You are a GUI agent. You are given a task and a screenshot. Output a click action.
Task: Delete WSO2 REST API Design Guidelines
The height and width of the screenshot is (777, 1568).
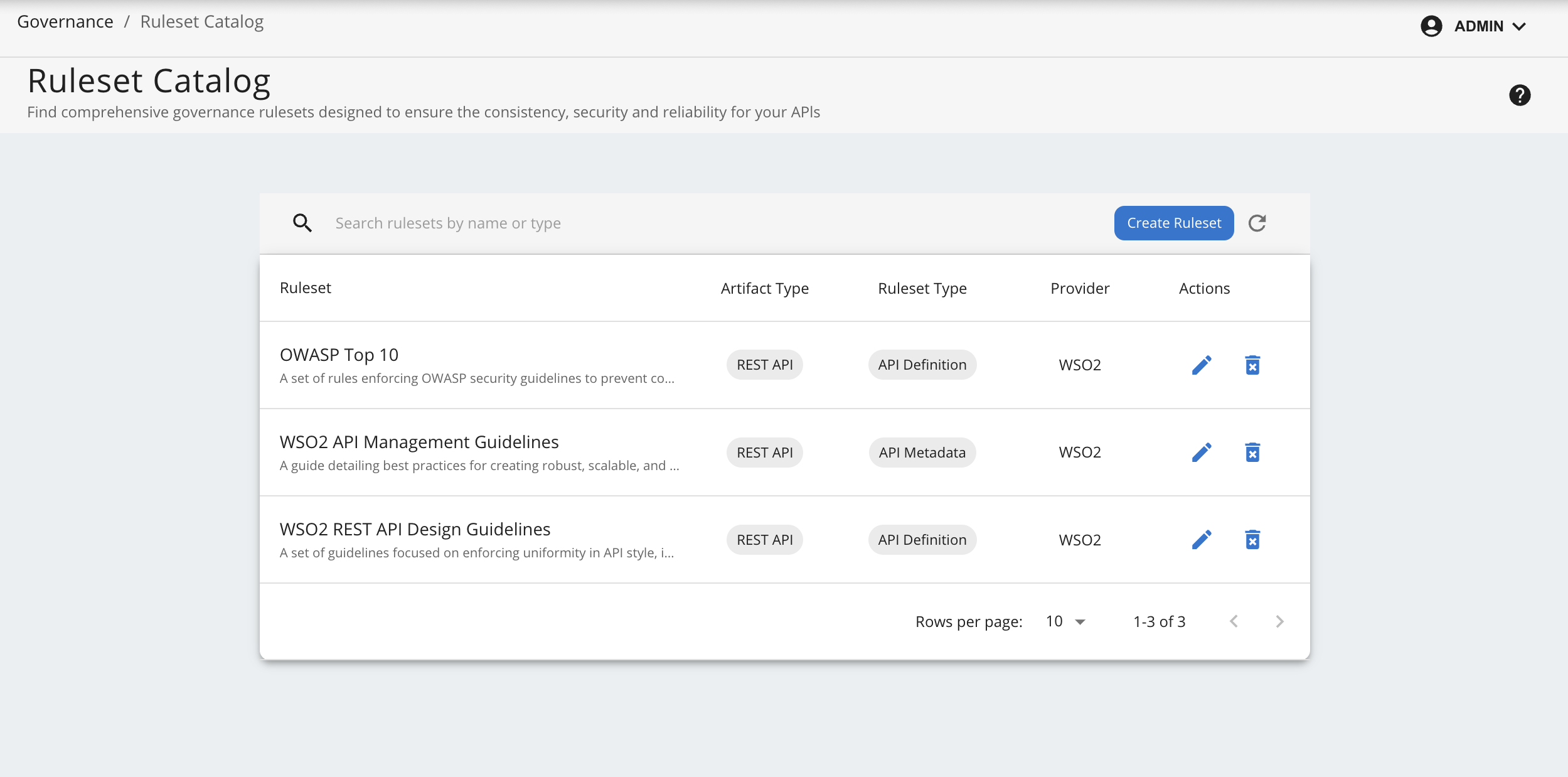(1252, 540)
